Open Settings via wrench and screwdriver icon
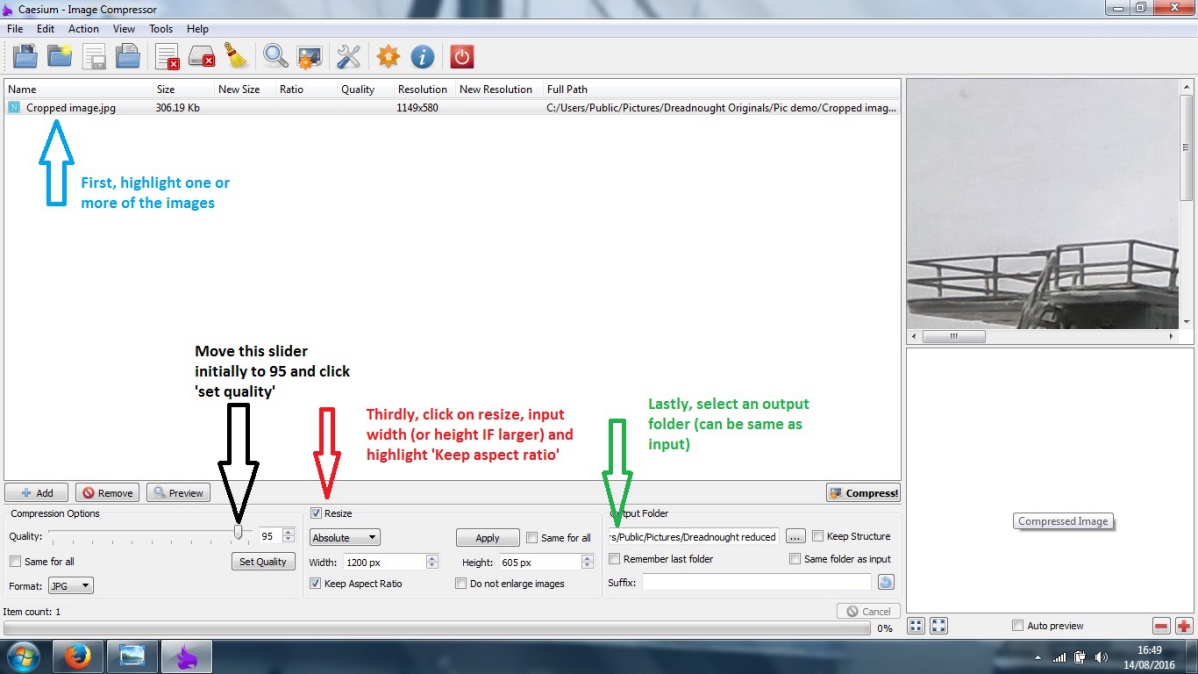Image resolution: width=1198 pixels, height=674 pixels. [348, 57]
